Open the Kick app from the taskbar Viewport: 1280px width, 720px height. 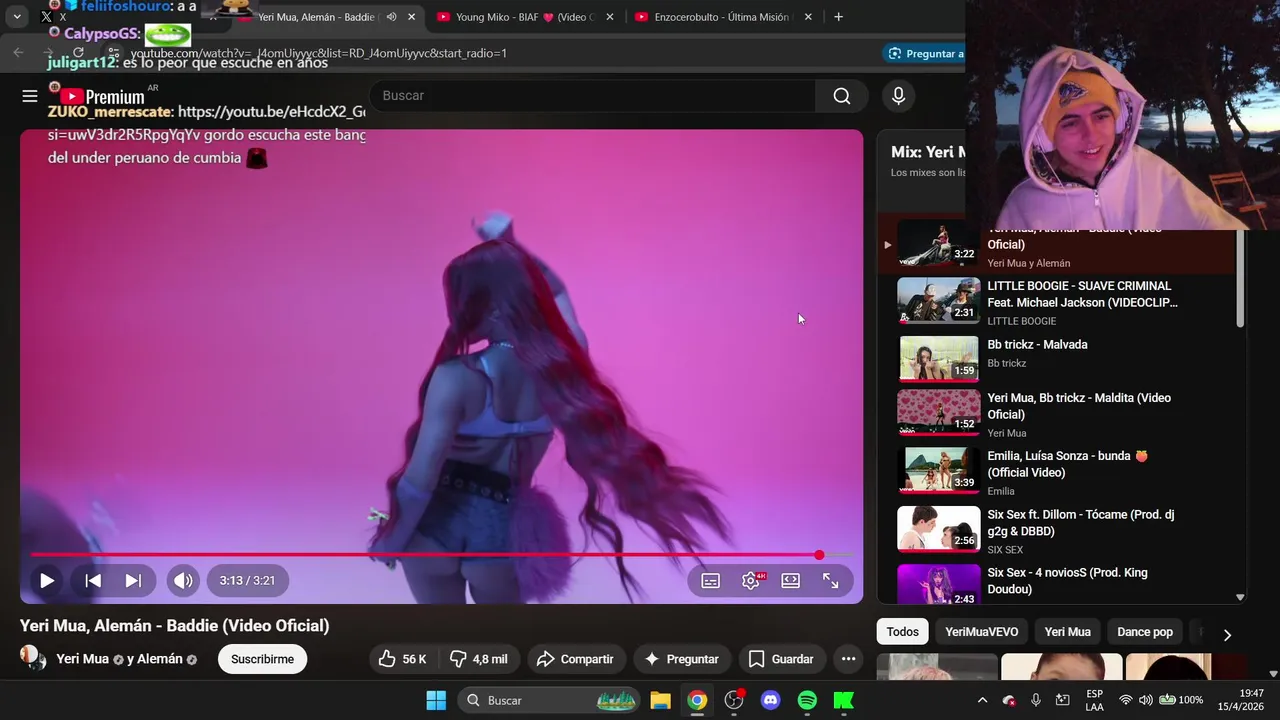click(x=844, y=700)
